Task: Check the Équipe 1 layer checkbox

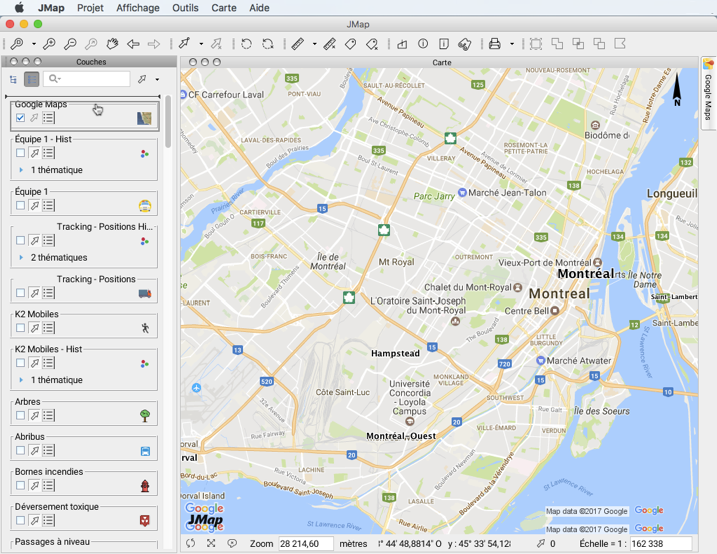Action: pyautogui.click(x=20, y=205)
